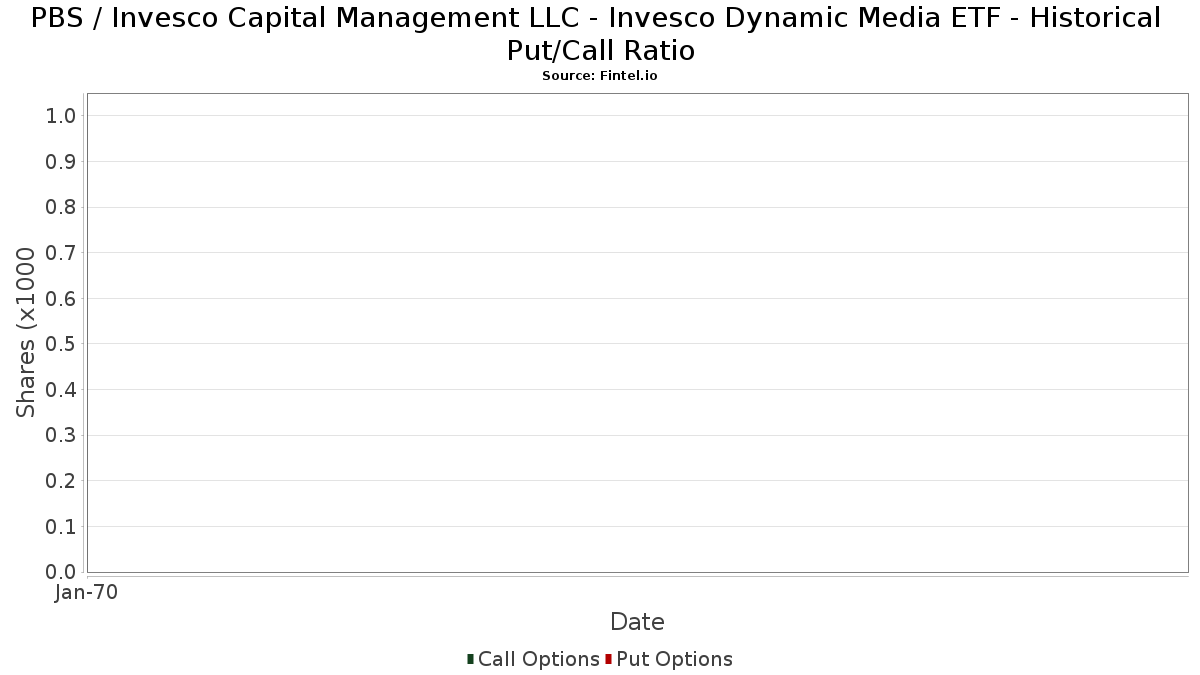
Task: Select the 0.2 y-axis tick label
Action: [61, 481]
